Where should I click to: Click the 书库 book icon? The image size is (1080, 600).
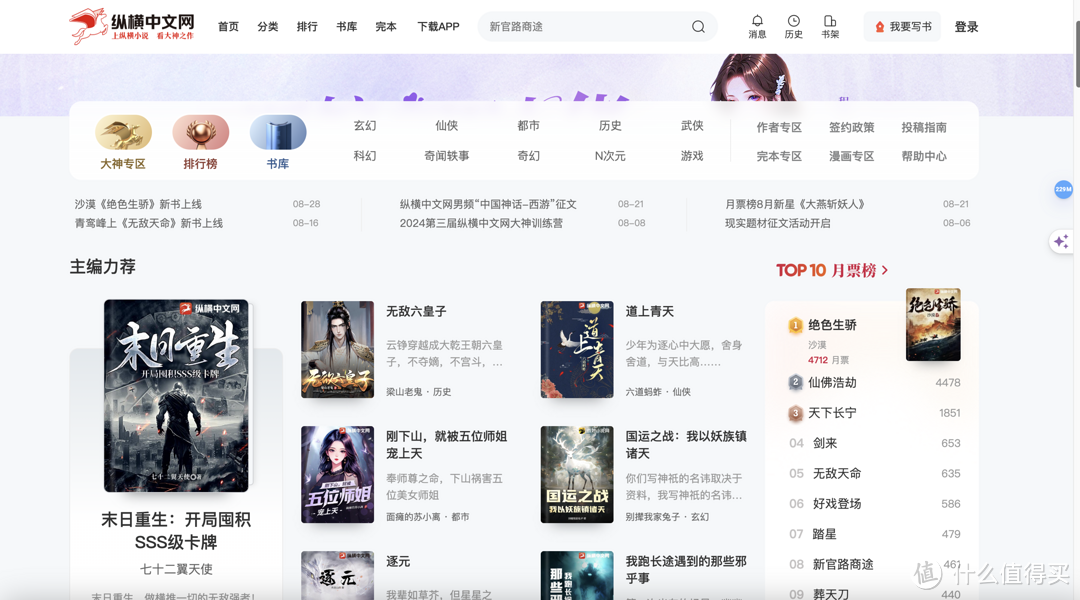click(278, 132)
